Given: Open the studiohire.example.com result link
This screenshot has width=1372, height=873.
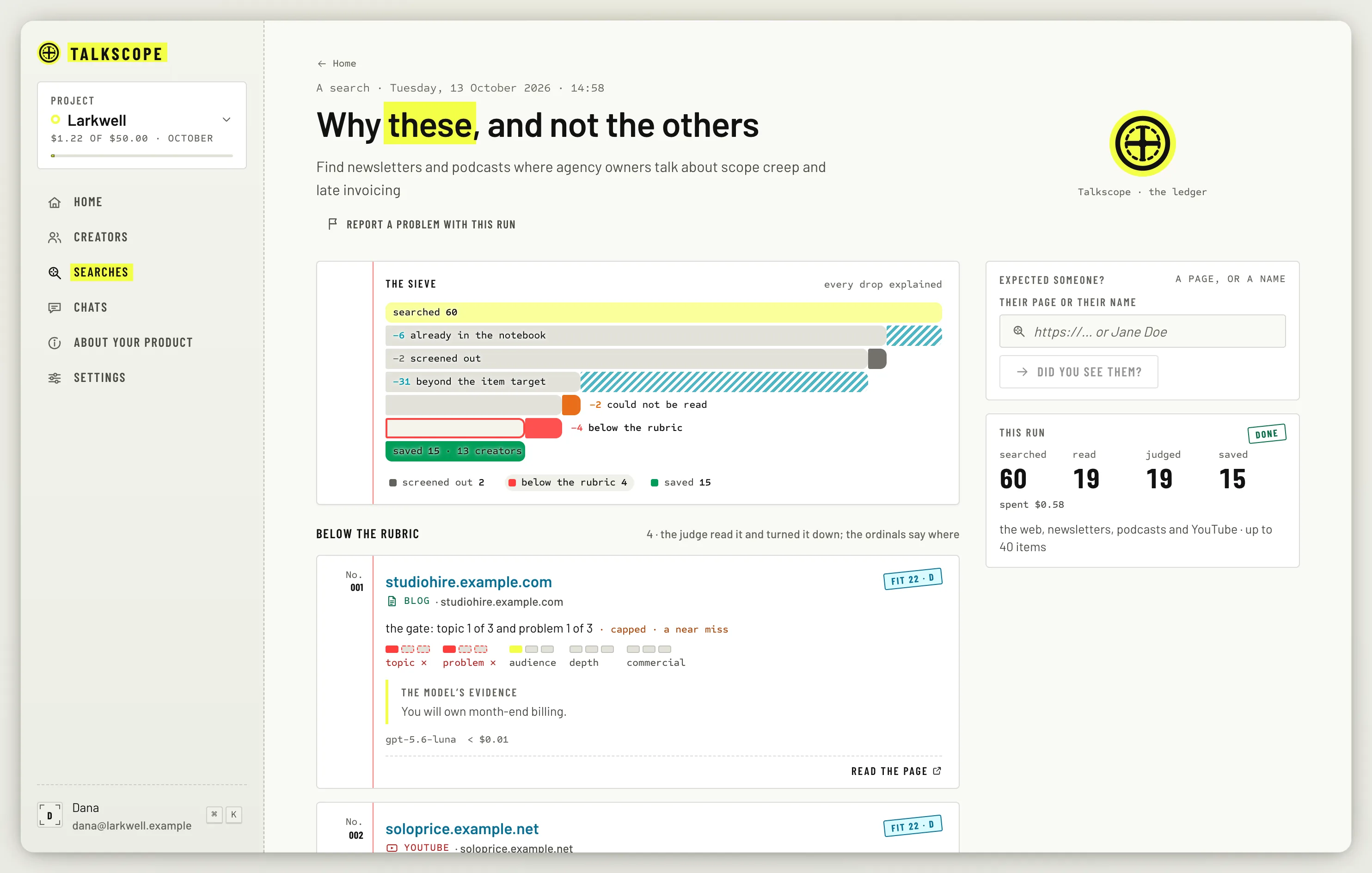Looking at the screenshot, I should click(468, 582).
